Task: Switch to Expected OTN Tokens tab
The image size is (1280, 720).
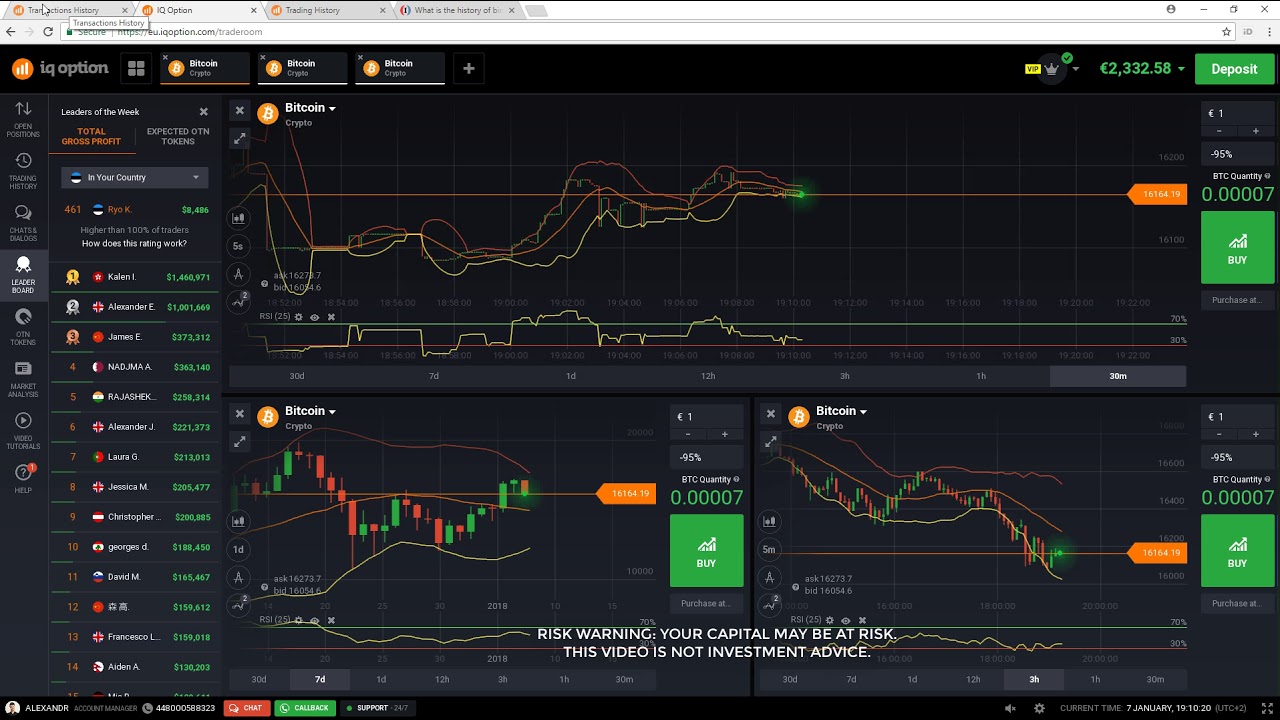Action: point(178,136)
